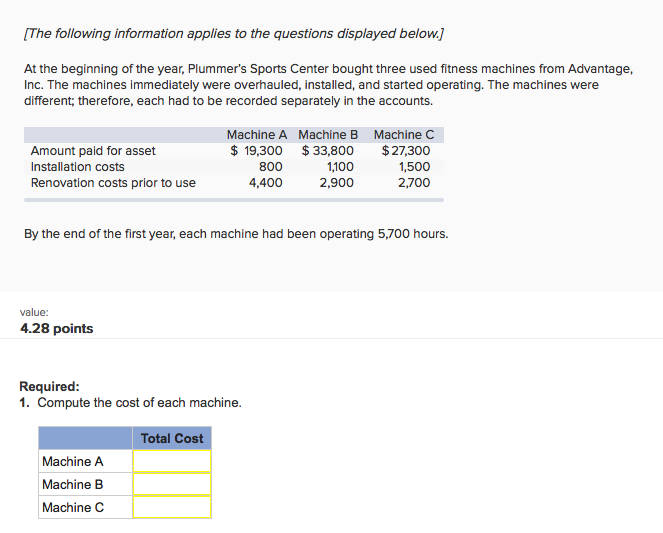Click the 'Installation costs' row label
Viewport: 663px width, 533px height.
pos(77,167)
